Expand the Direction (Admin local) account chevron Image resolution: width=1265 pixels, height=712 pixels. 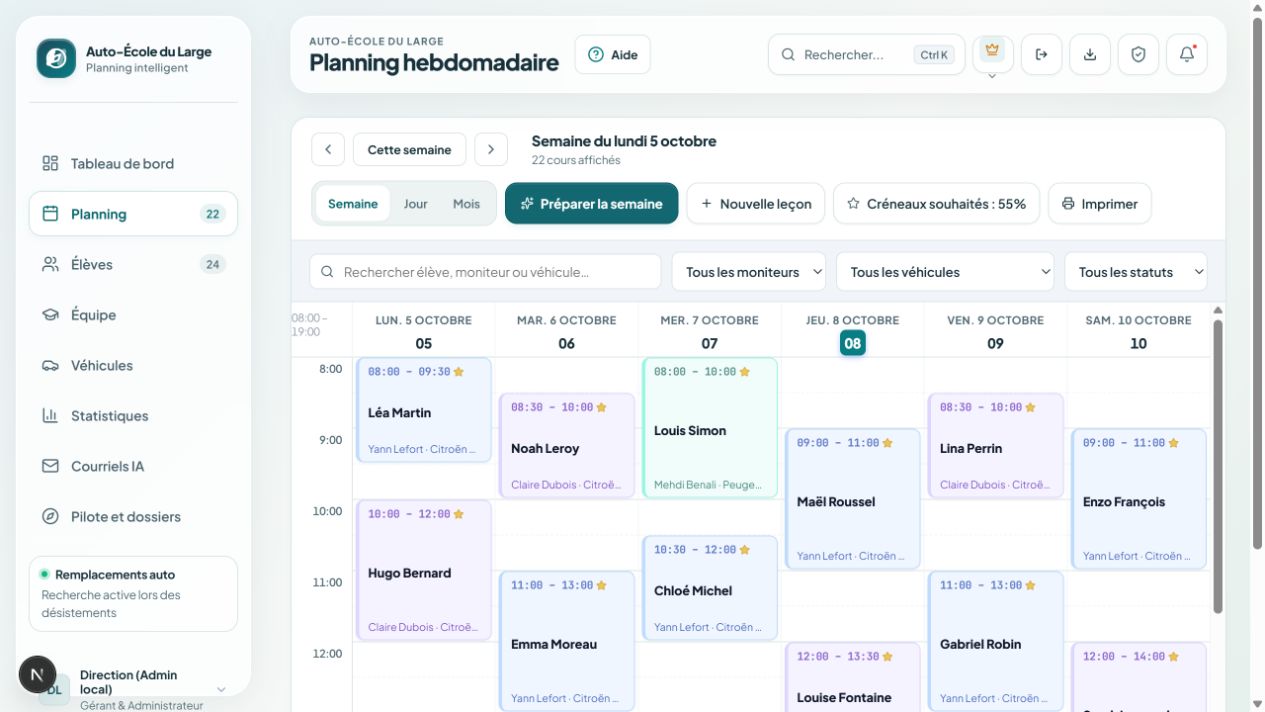[222, 689]
